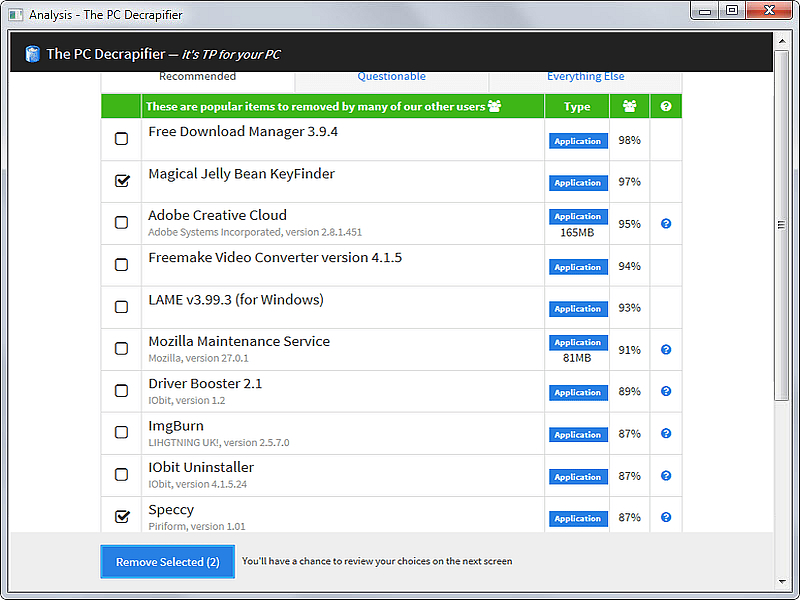Click Application badge for Adobe Creative Cloud
The height and width of the screenshot is (600, 800).
tap(578, 216)
